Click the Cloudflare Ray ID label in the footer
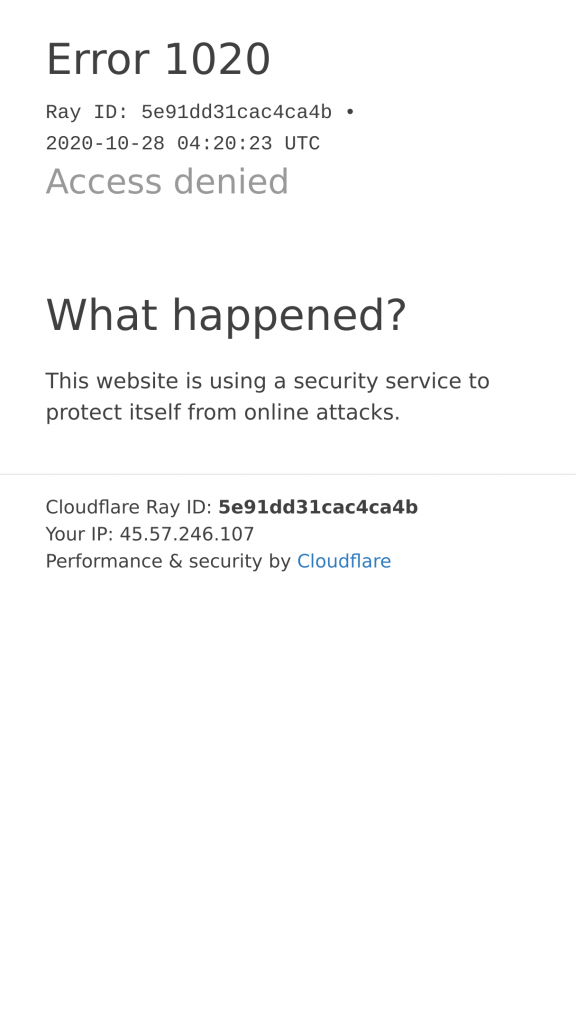This screenshot has height=1024, width=576. coord(129,507)
